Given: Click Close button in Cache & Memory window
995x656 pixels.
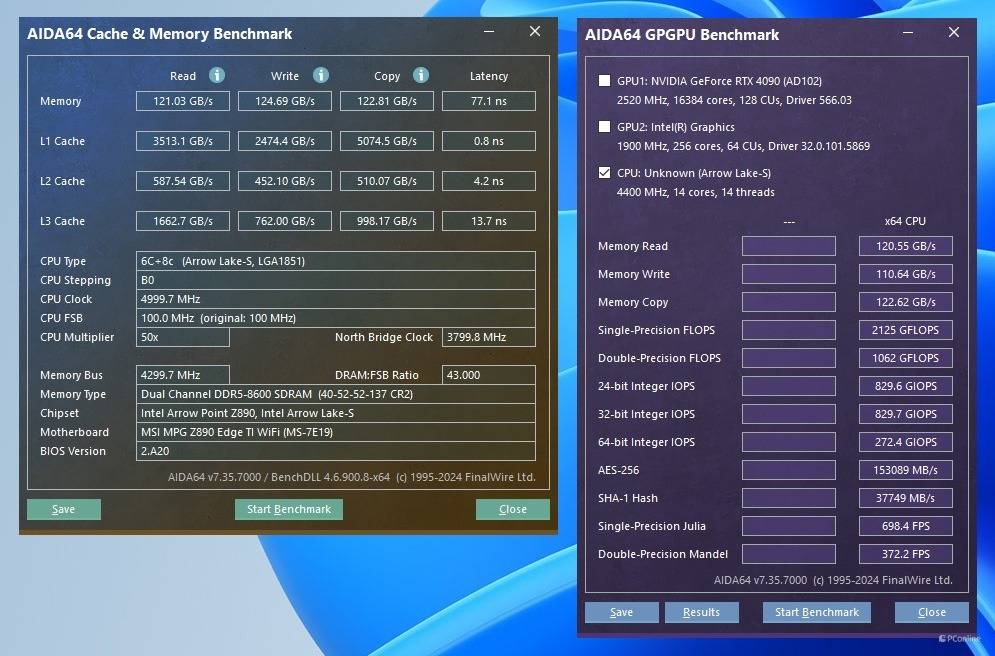Looking at the screenshot, I should coord(512,509).
